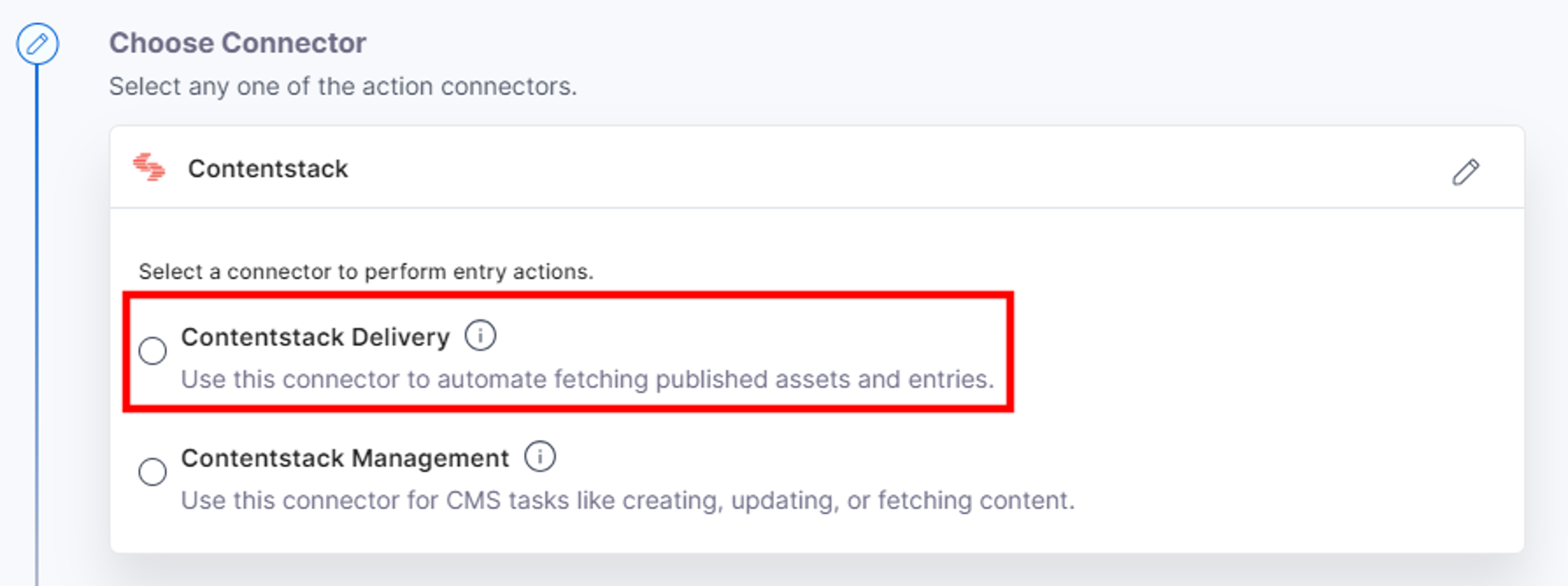Select the Contentstack Delivery radio button

click(x=152, y=351)
